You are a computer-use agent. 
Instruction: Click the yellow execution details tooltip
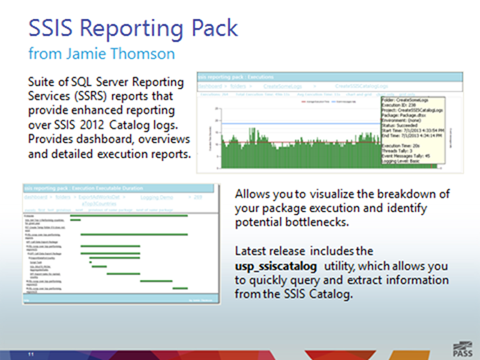point(413,130)
